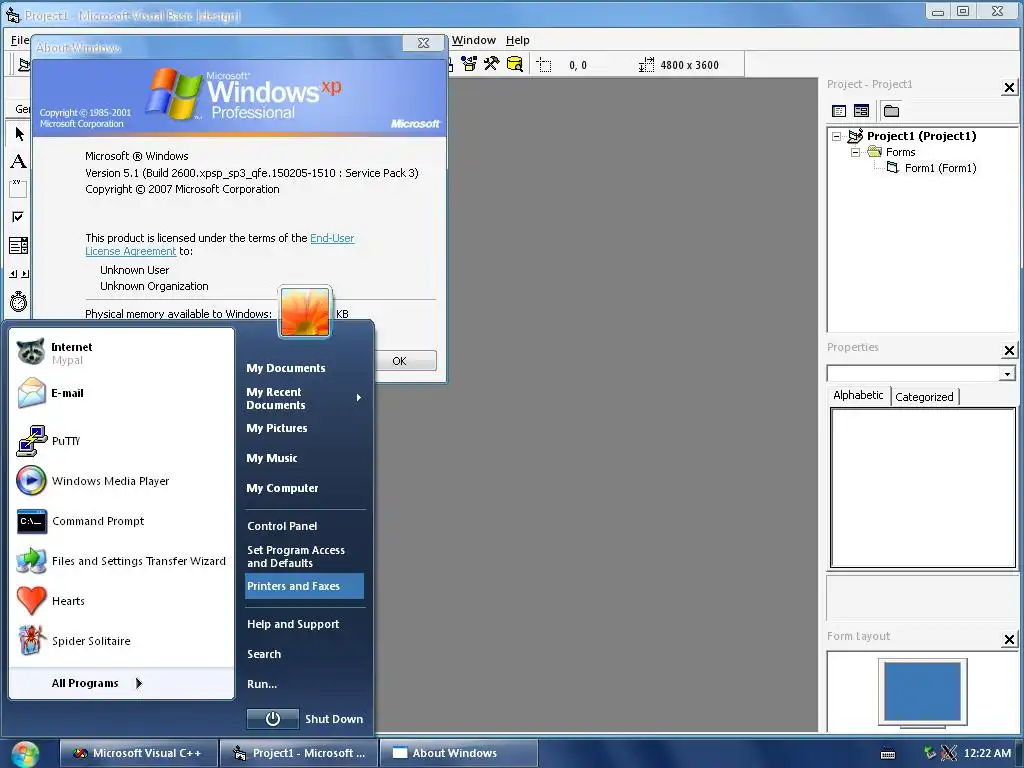Expand My Recent Documents submenu
This screenshot has width=1024, height=768.
point(304,398)
